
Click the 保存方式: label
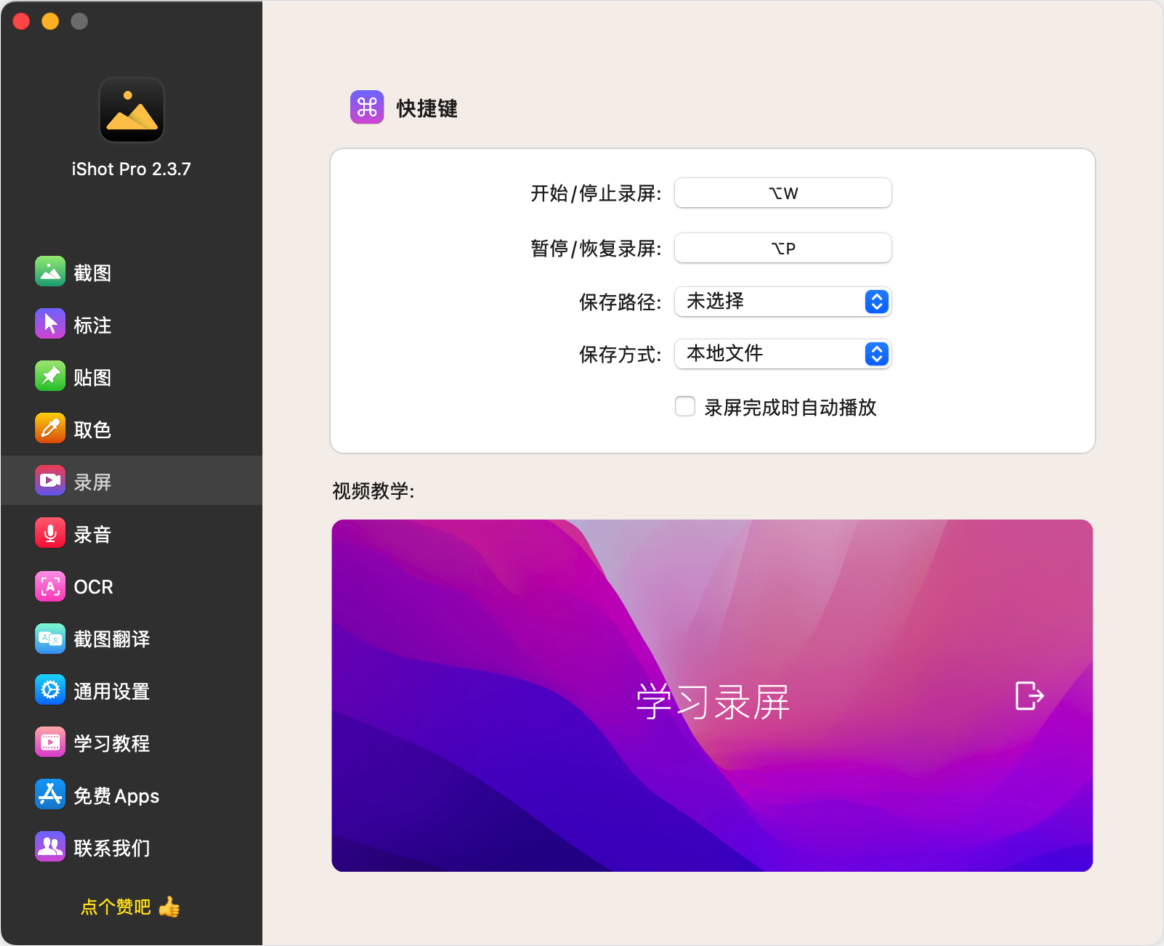[620, 354]
